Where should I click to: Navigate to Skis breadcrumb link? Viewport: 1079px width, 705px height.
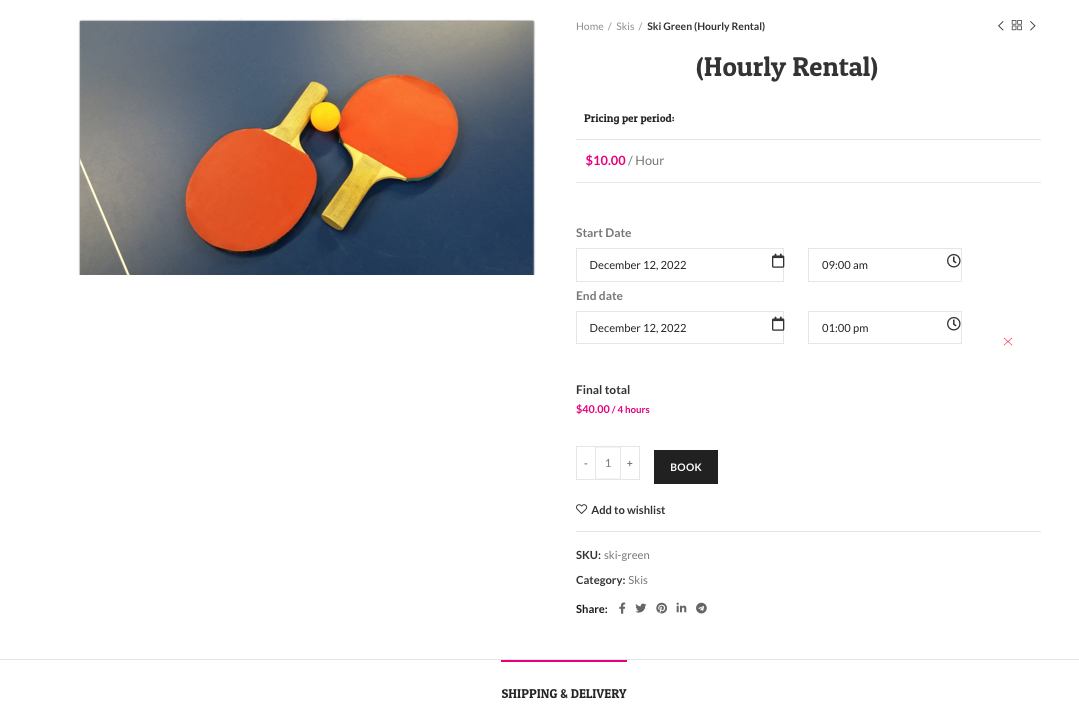point(625,27)
